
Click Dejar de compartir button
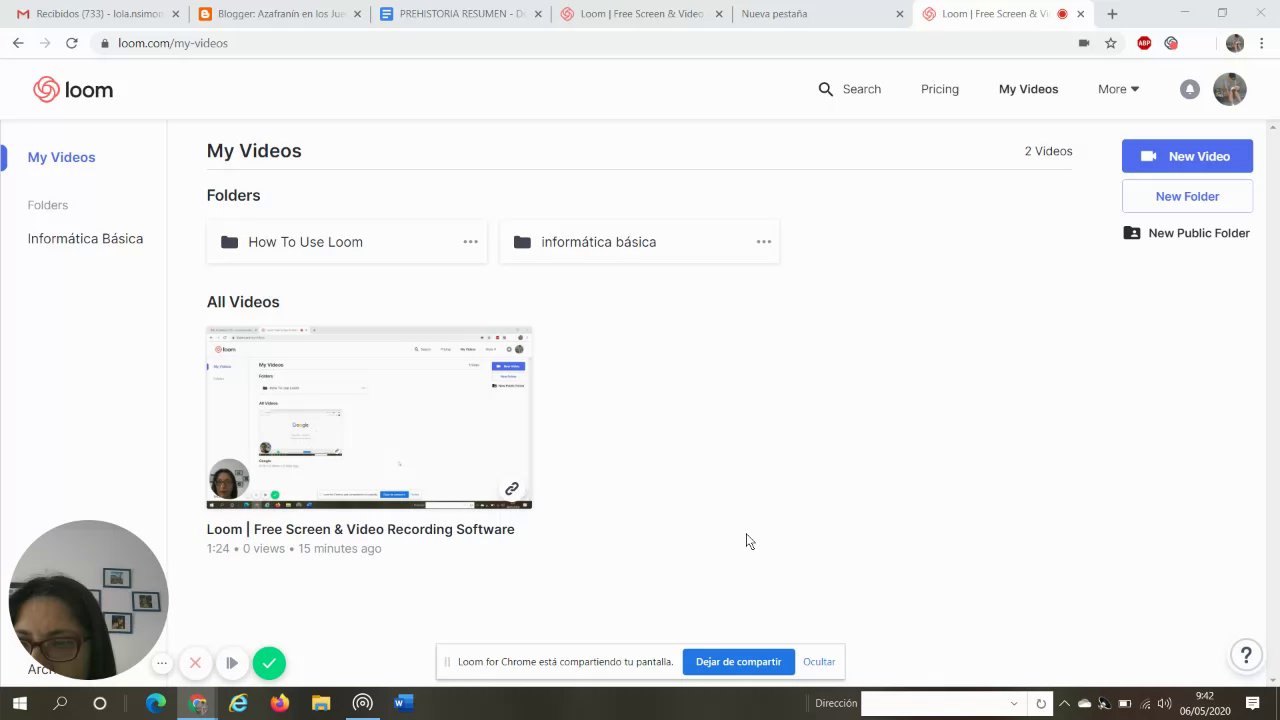click(x=738, y=662)
